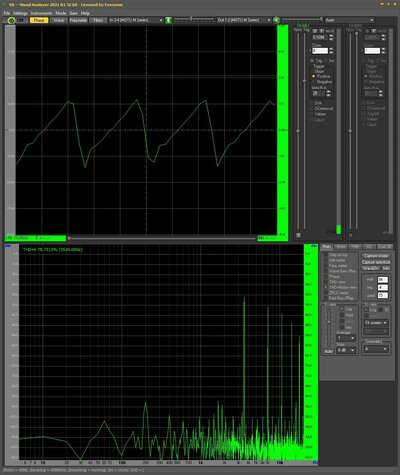Viewport: 400px width, 475px height.
Task: Click the Capture scope button
Action: tap(376, 256)
